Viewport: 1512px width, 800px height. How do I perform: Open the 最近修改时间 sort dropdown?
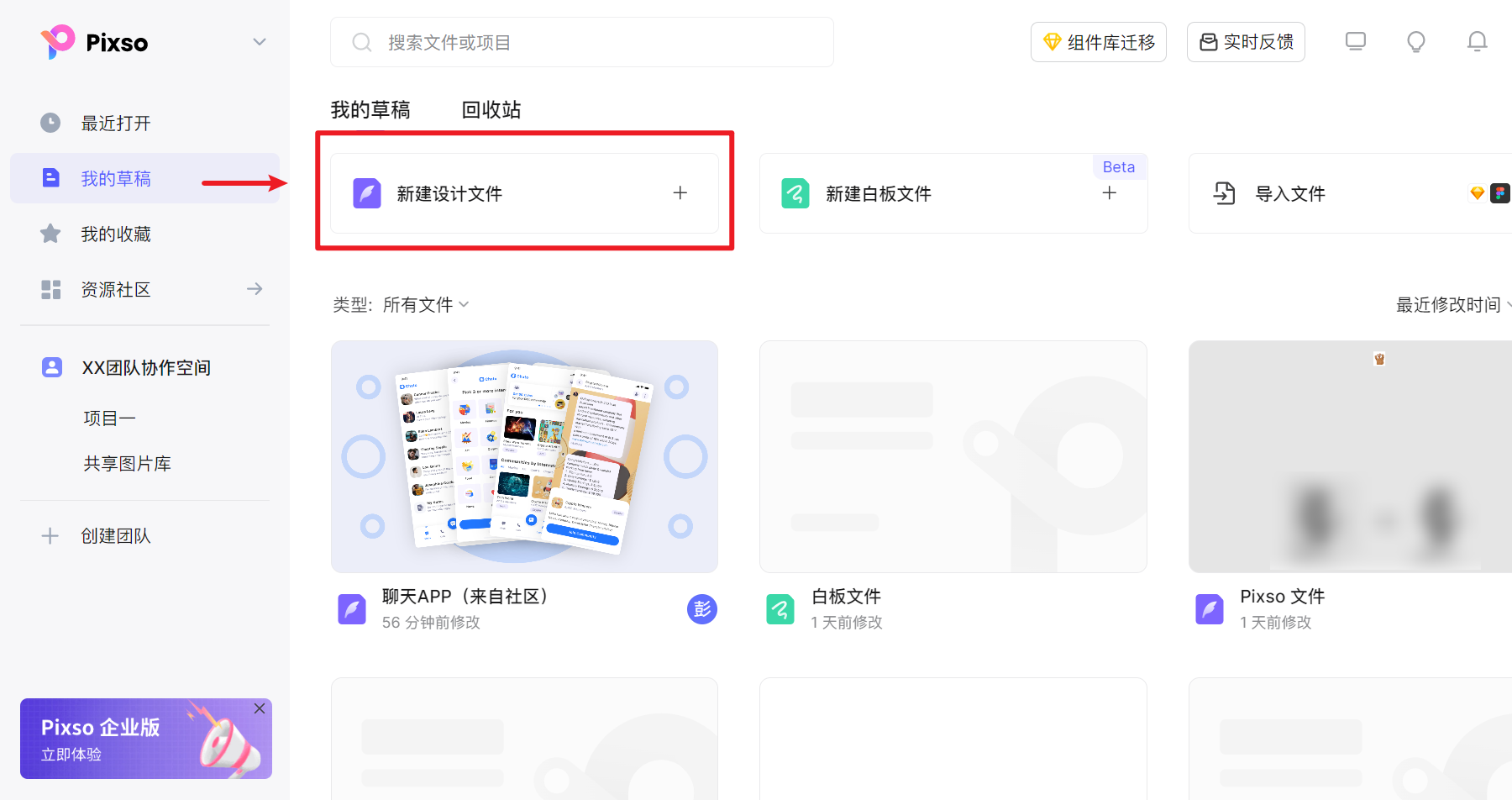point(1454,304)
